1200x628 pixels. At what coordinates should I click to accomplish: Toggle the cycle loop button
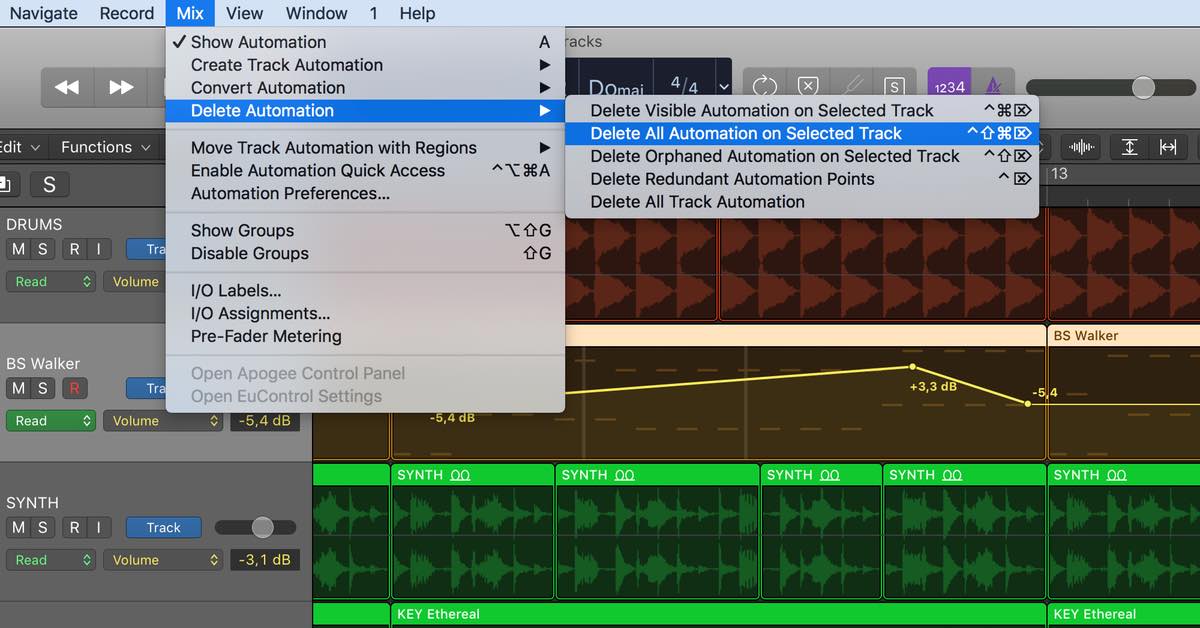[x=765, y=87]
